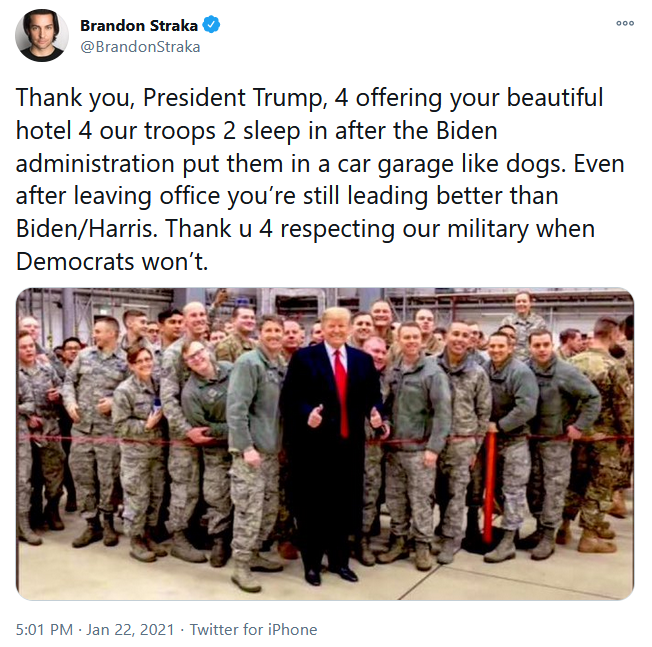Click the Jan 22, 2021 date

(x=130, y=629)
